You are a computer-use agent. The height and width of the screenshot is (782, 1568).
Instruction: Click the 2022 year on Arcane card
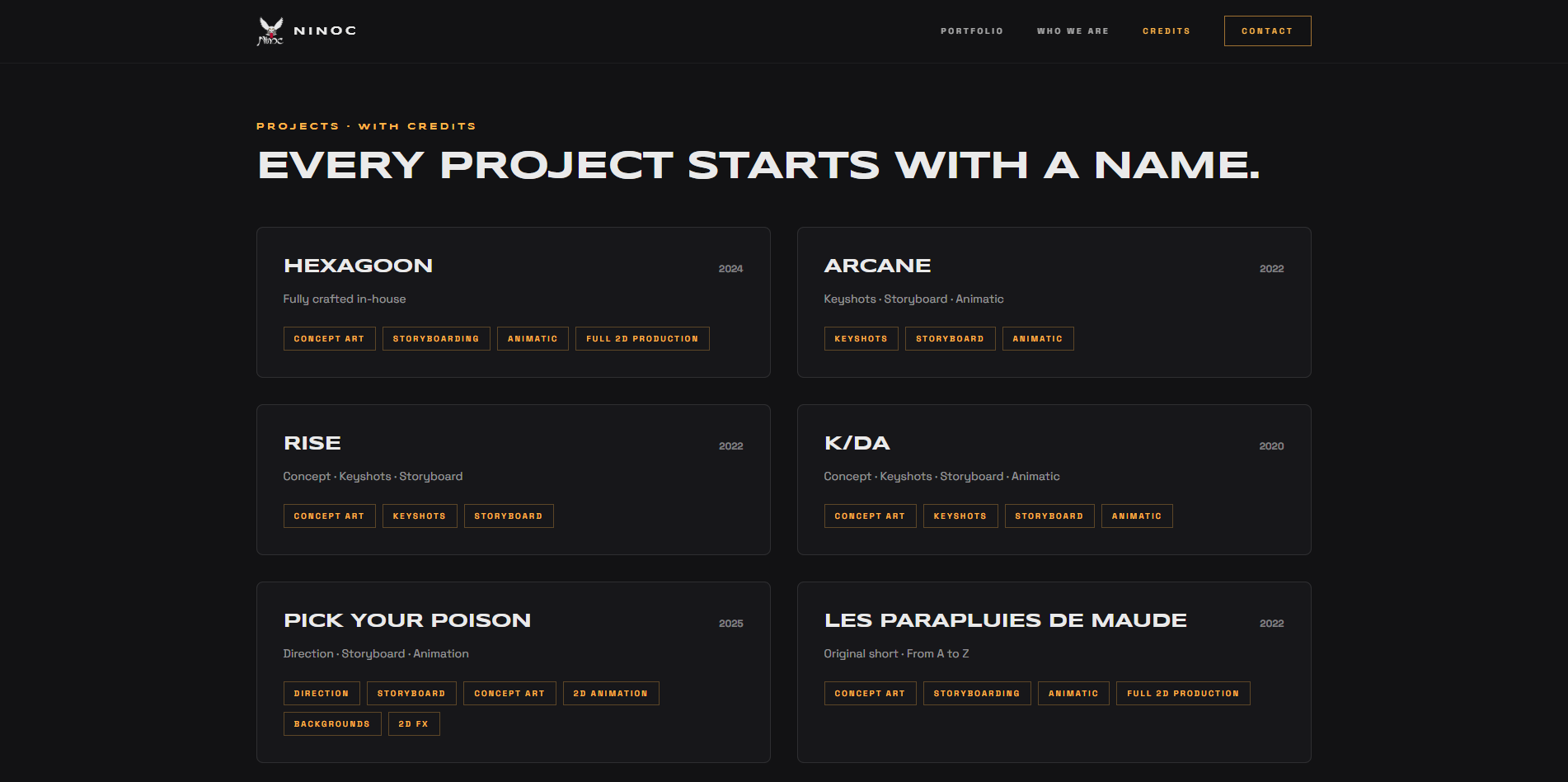pyautogui.click(x=1271, y=269)
